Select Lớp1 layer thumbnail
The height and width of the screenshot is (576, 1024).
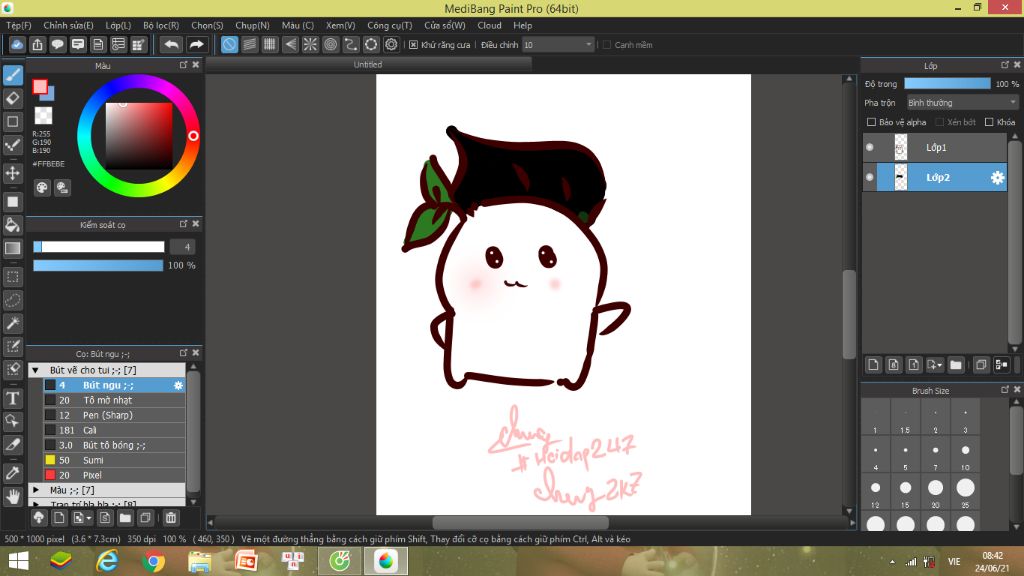901,148
